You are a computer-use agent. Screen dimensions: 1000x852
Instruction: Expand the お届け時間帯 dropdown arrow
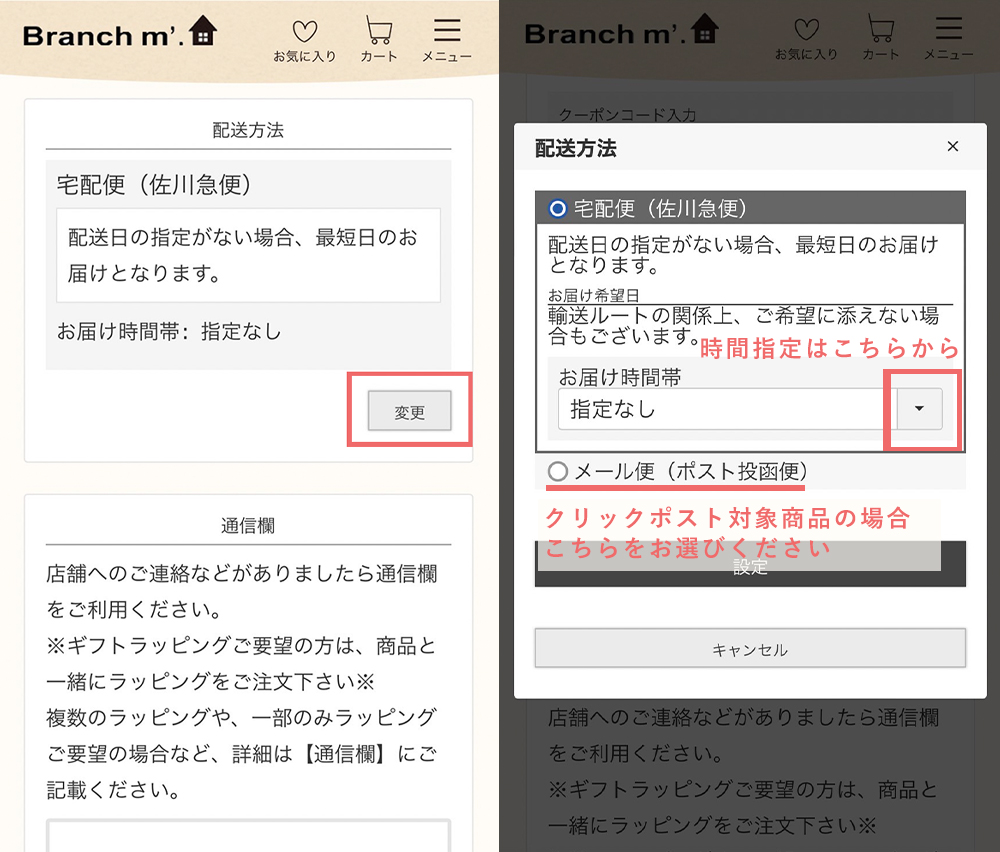coord(919,409)
